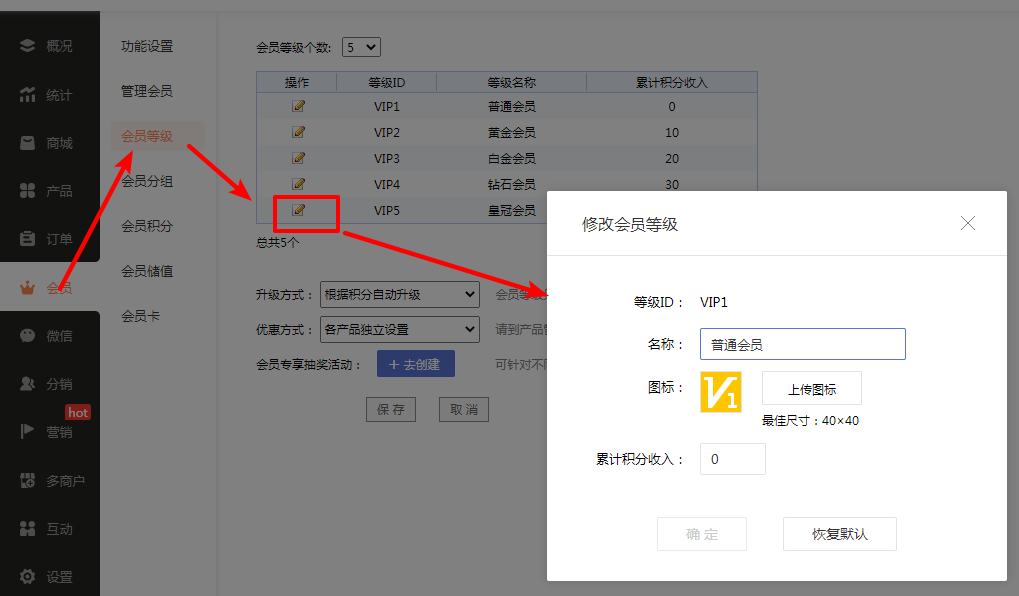Open 统计 statistics in the sidebar
Viewport: 1019px width, 596px height.
49,95
